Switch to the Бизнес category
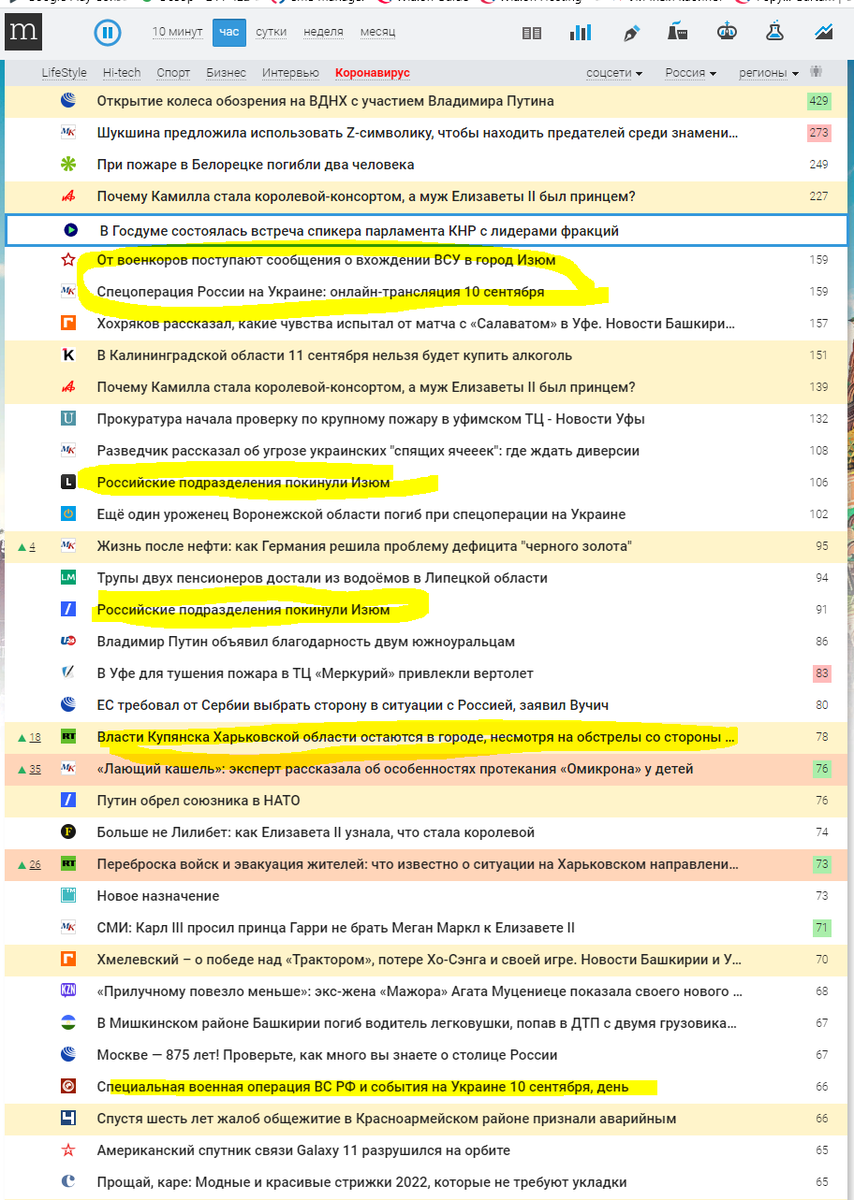This screenshot has height=1200, width=854. [x=226, y=73]
